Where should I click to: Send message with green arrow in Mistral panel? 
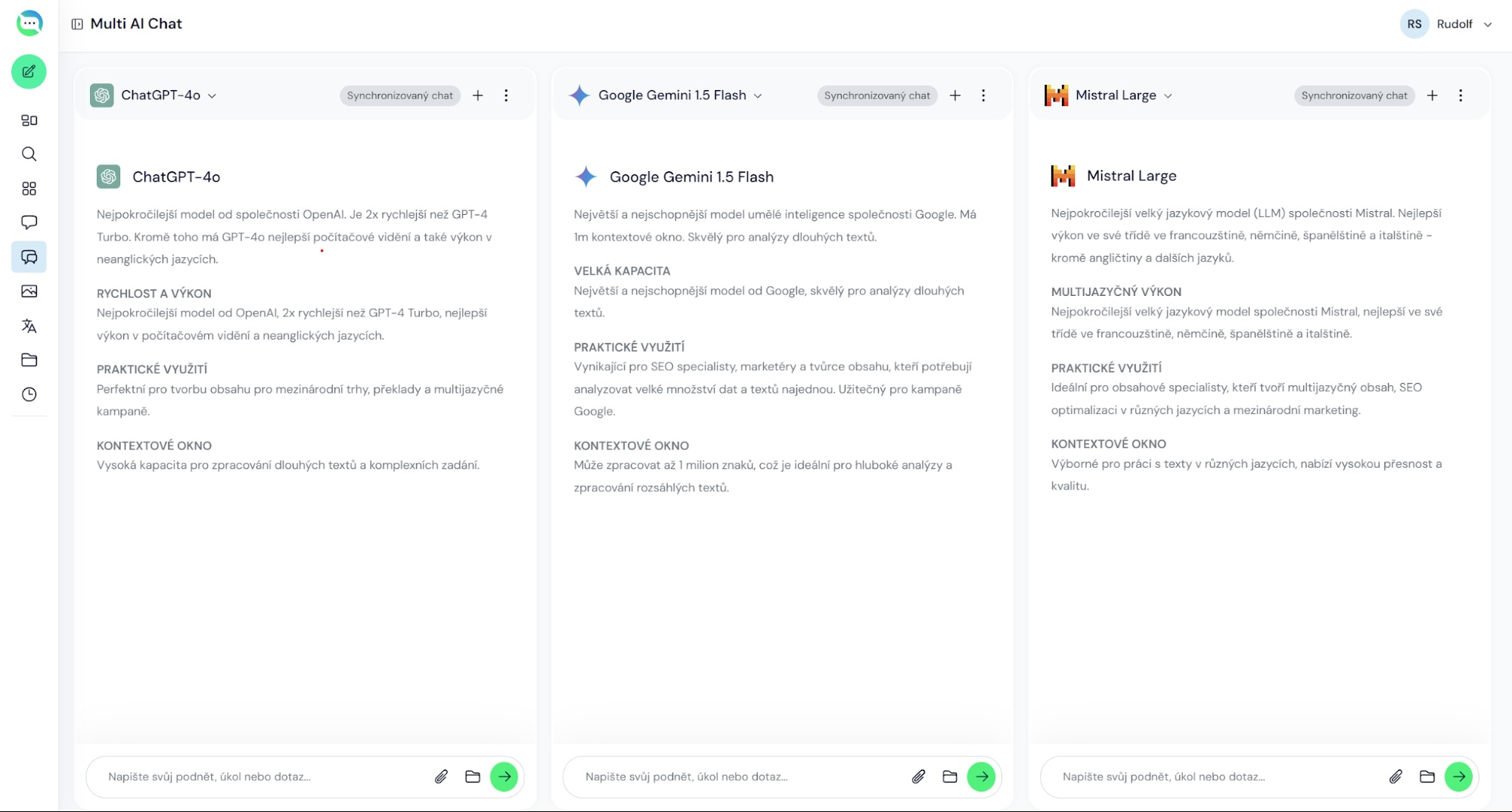point(1459,776)
